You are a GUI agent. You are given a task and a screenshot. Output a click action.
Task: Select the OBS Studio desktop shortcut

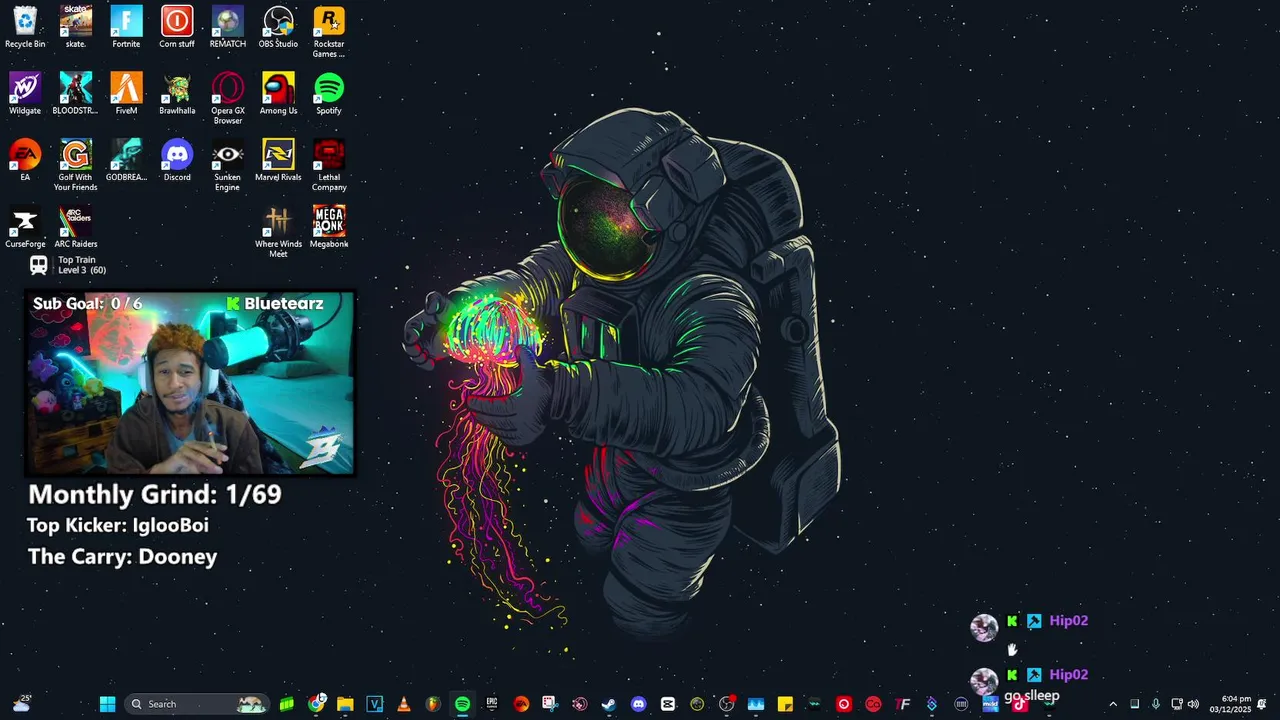coord(278,27)
